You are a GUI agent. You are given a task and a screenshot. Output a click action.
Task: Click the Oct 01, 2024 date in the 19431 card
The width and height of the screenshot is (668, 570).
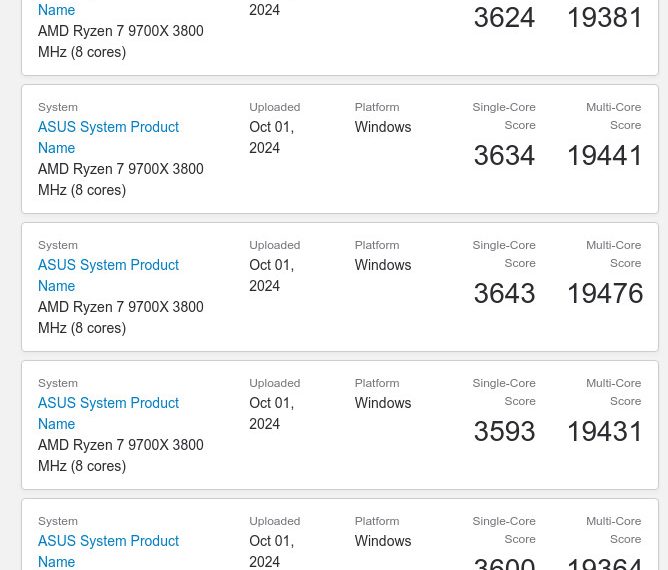click(x=271, y=413)
